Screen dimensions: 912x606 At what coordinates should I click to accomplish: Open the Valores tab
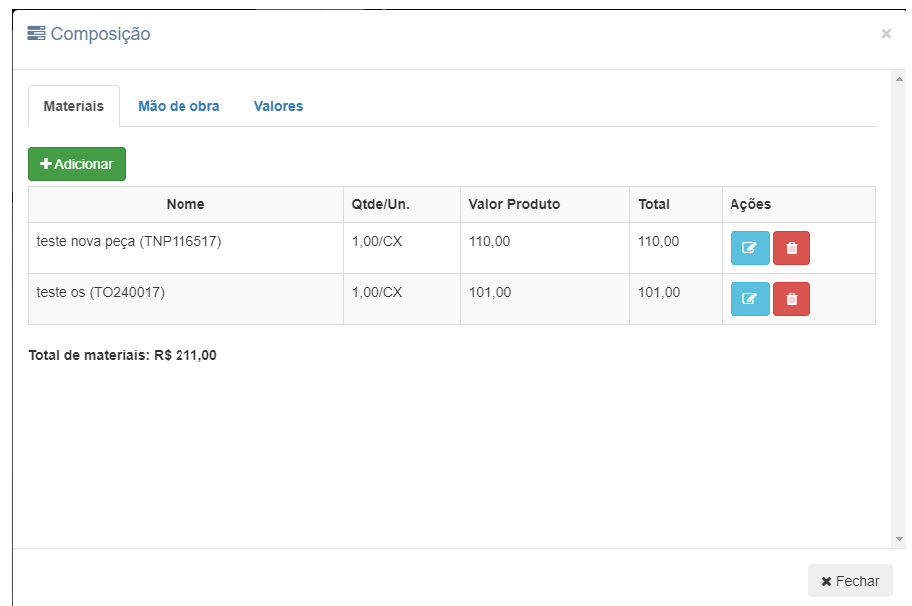tap(278, 106)
